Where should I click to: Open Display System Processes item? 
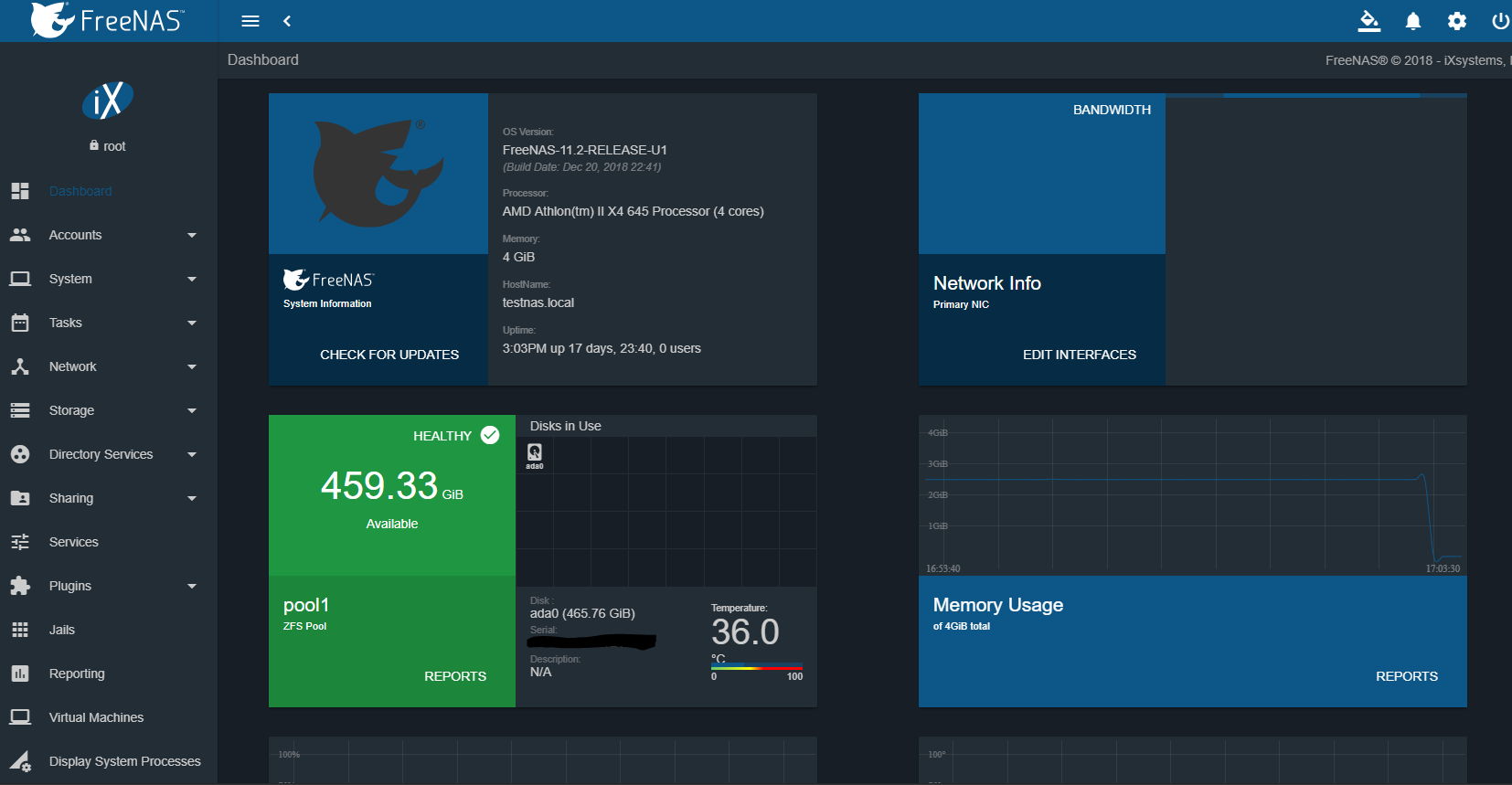(109, 761)
